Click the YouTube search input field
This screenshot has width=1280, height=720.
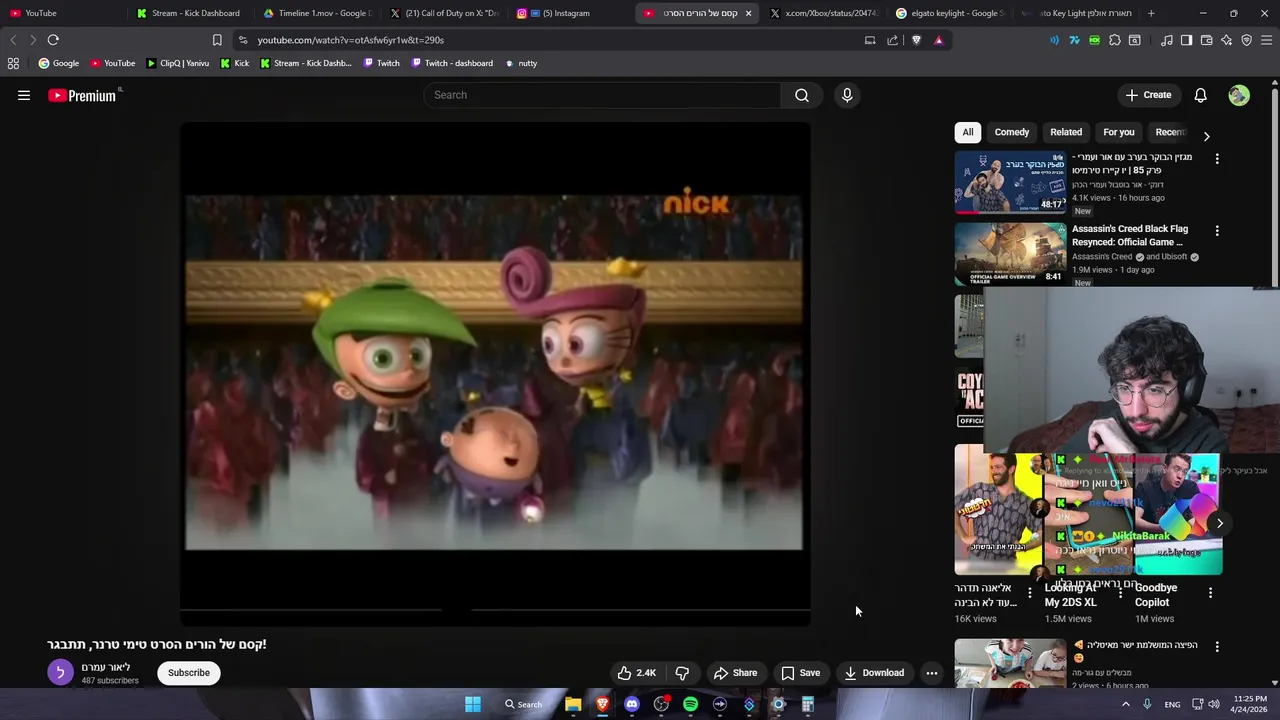coord(602,95)
